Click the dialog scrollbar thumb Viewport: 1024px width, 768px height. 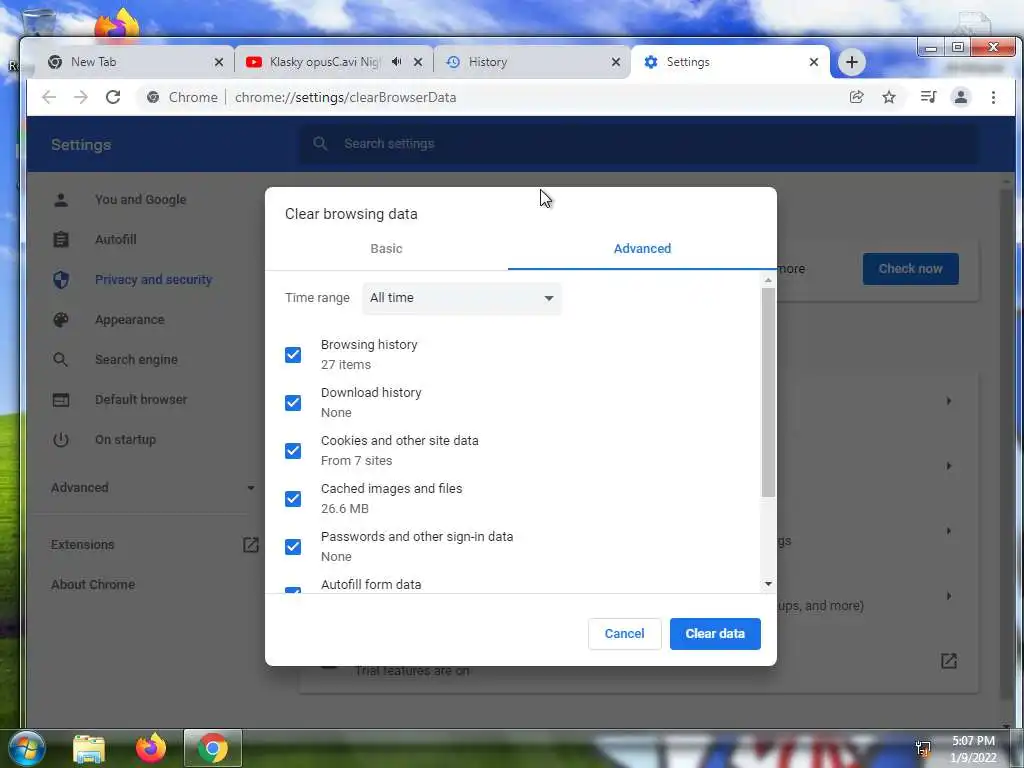(x=768, y=392)
